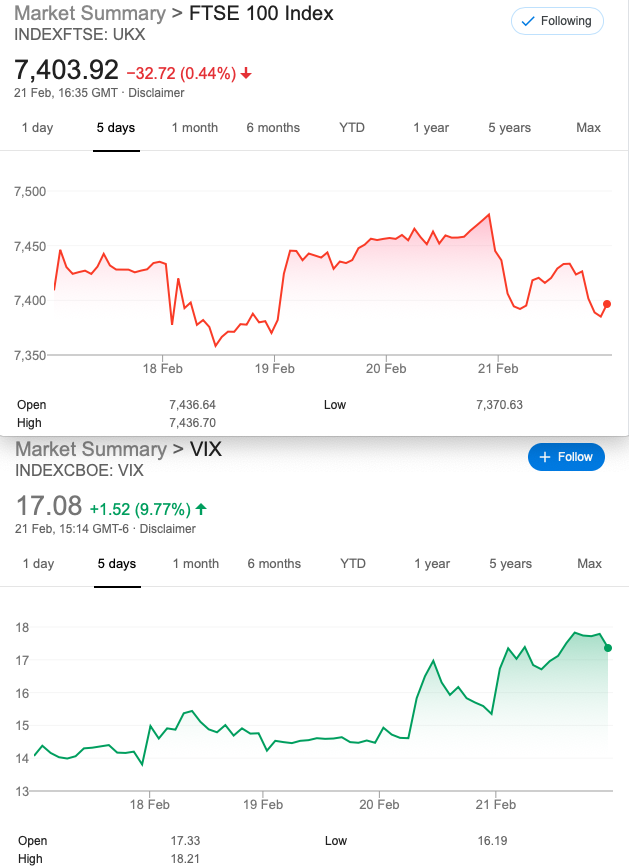Click the Following button for FTSE 100

click(557, 21)
